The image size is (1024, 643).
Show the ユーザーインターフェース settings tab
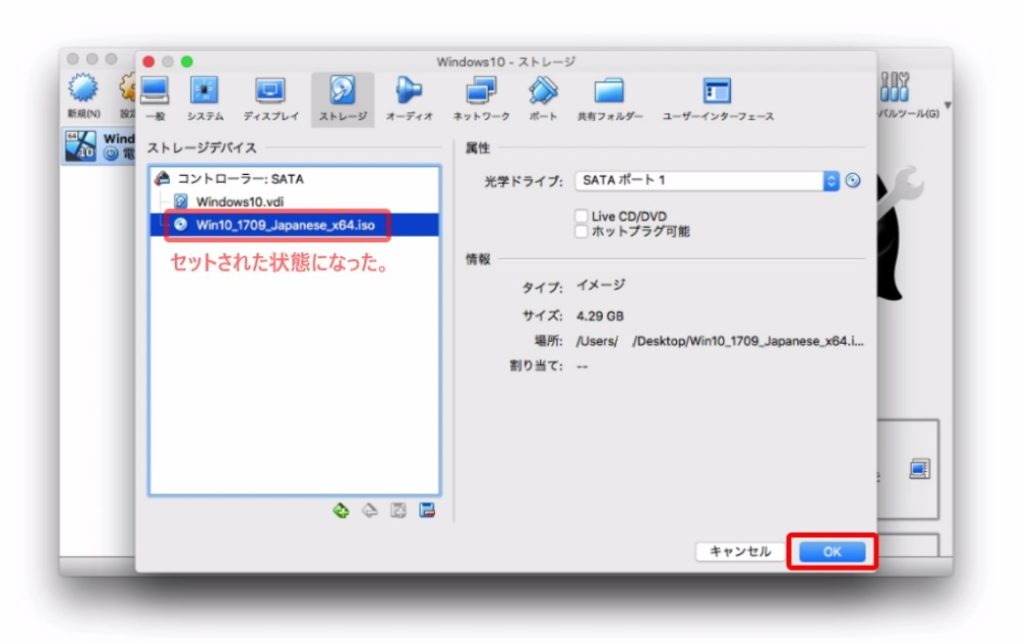[x=718, y=99]
